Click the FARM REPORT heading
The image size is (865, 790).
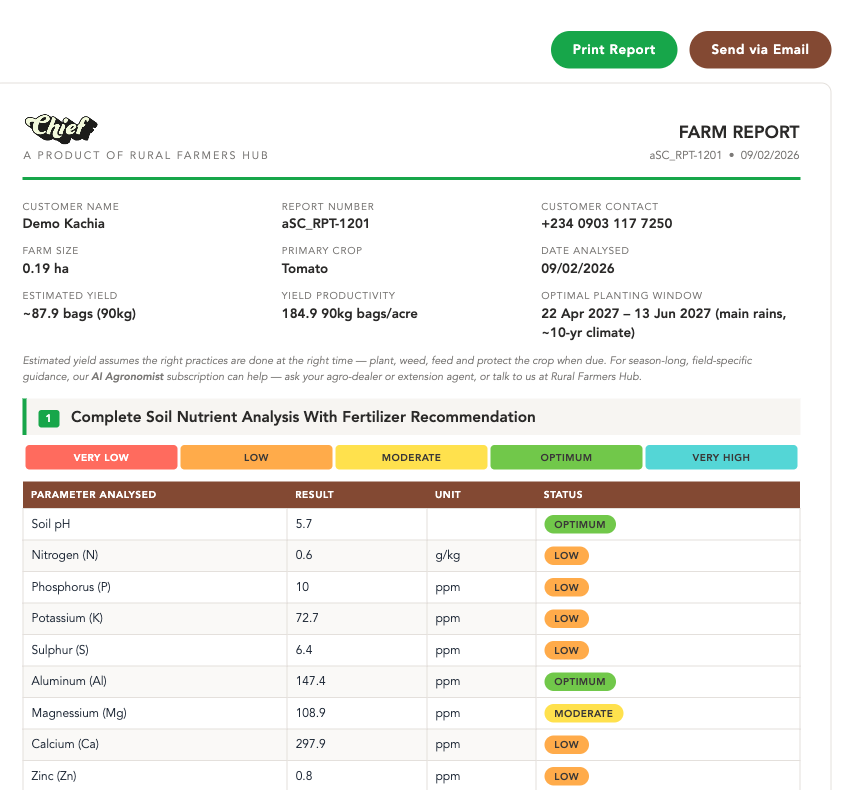[x=739, y=132]
